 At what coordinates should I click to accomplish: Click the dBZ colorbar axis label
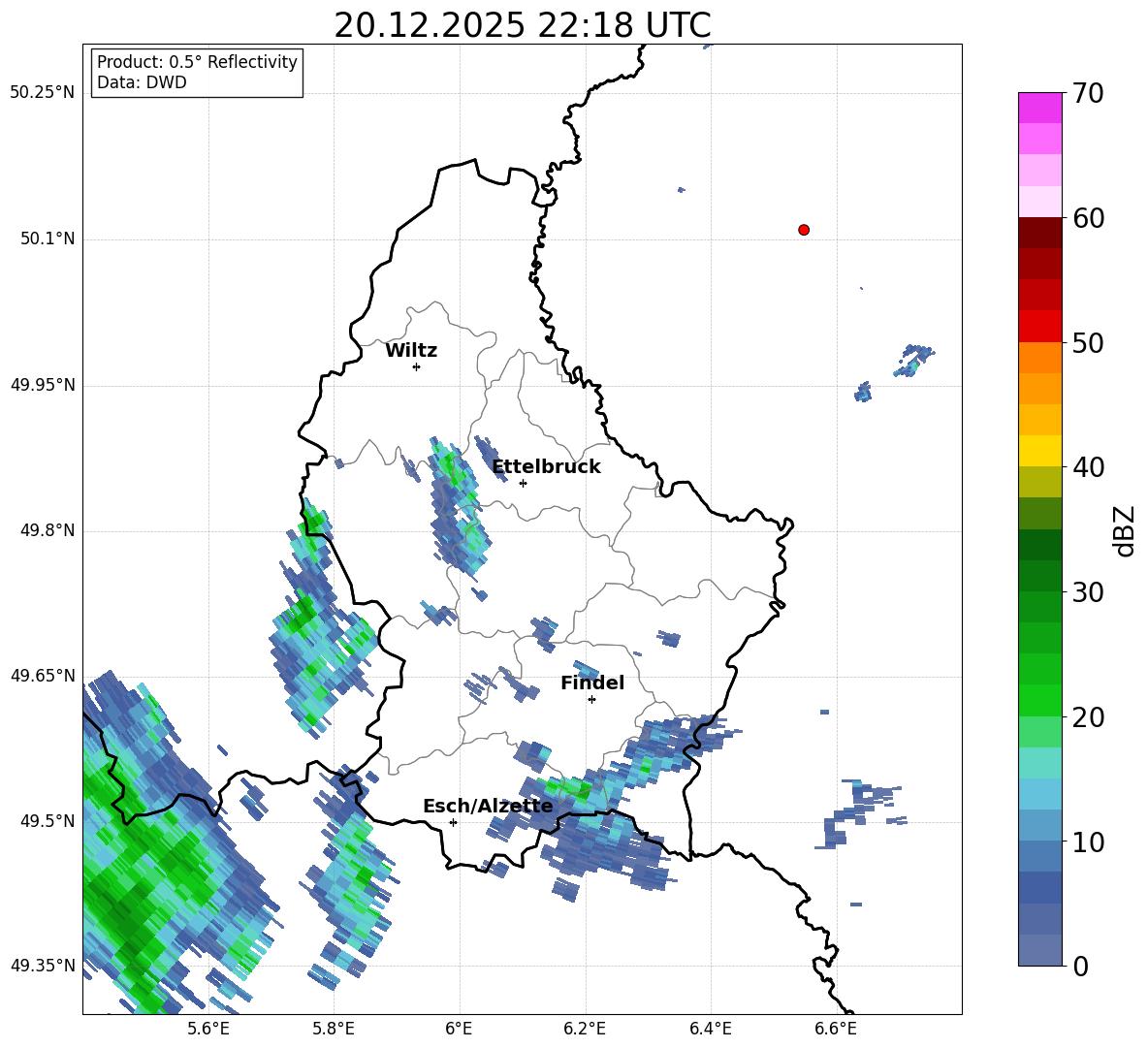pos(1126,530)
